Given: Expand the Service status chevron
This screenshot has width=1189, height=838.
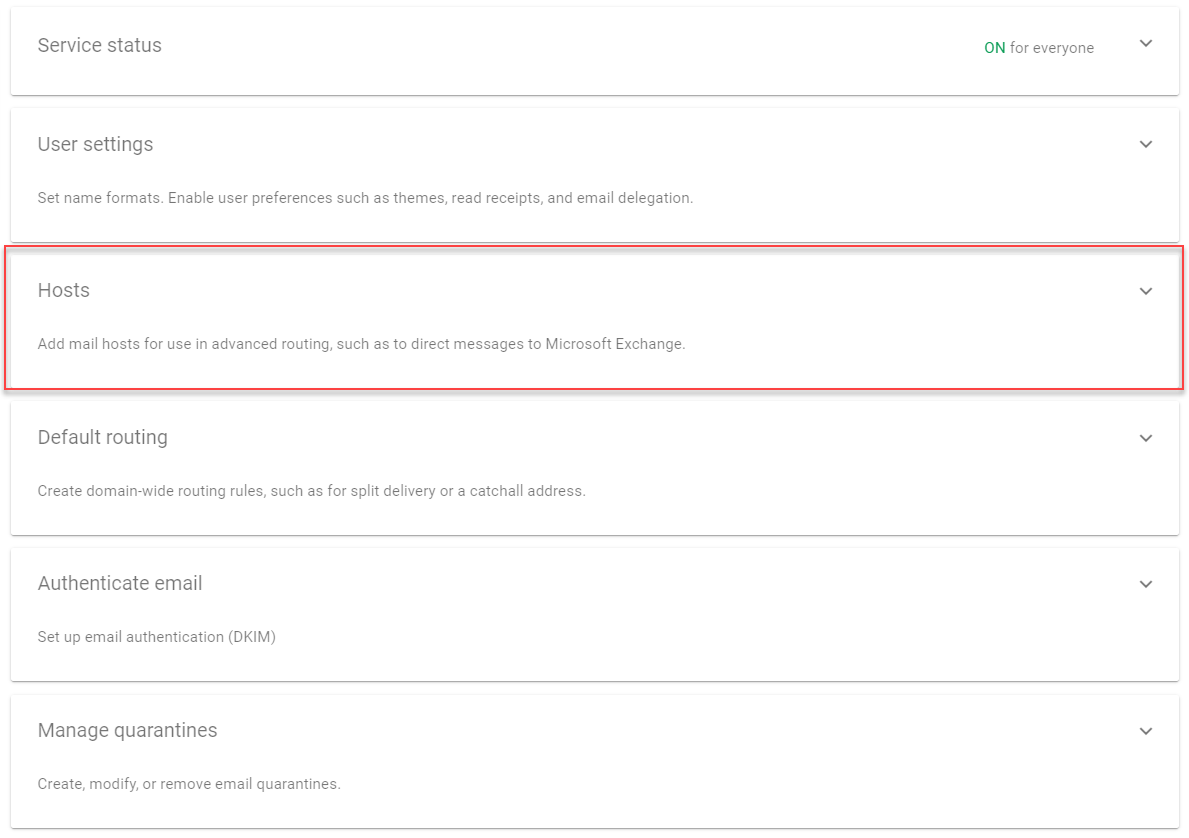Looking at the screenshot, I should 1146,44.
